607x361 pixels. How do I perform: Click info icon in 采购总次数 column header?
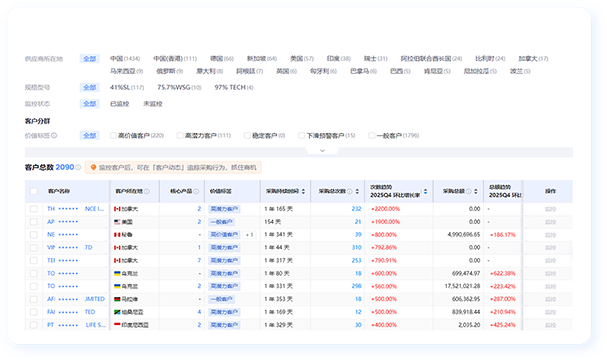(x=350, y=191)
